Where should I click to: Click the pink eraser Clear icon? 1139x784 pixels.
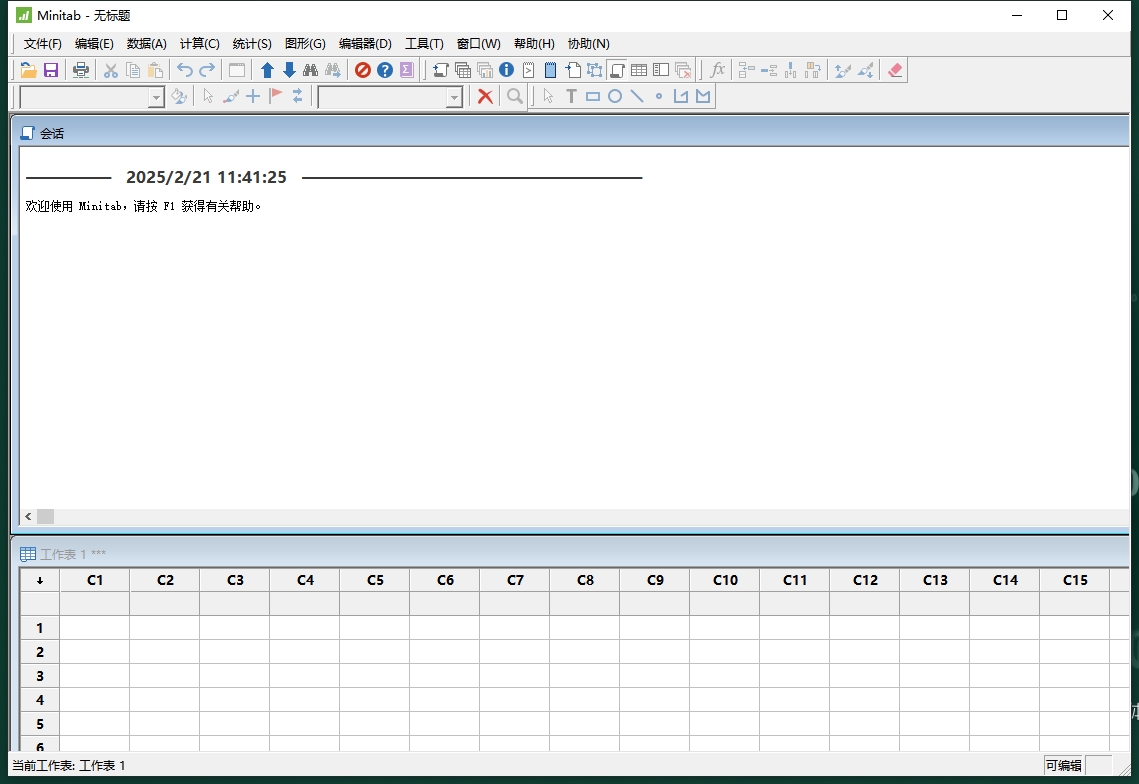pyautogui.click(x=895, y=70)
